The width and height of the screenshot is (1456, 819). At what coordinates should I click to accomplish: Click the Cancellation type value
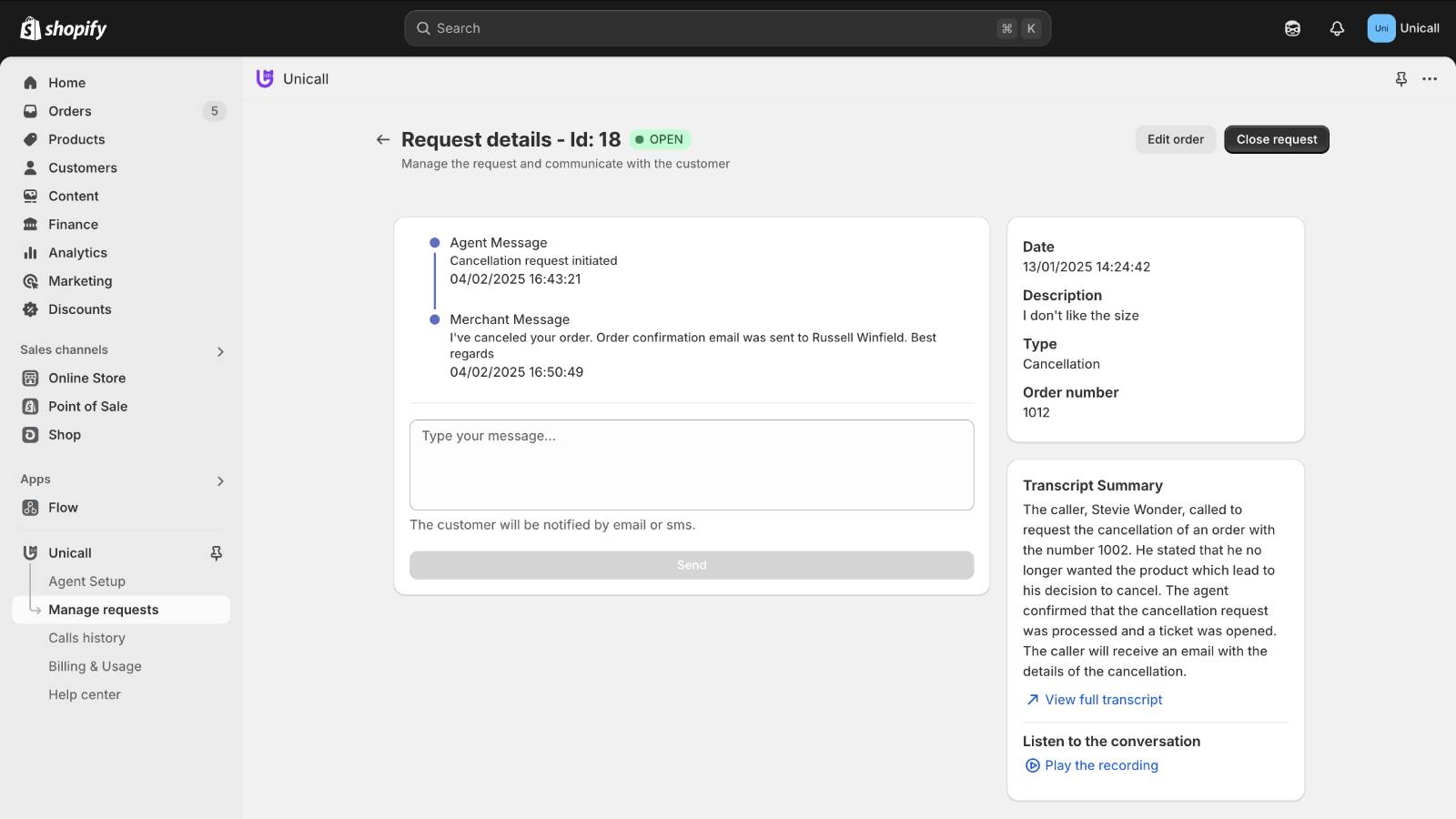coord(1061,364)
